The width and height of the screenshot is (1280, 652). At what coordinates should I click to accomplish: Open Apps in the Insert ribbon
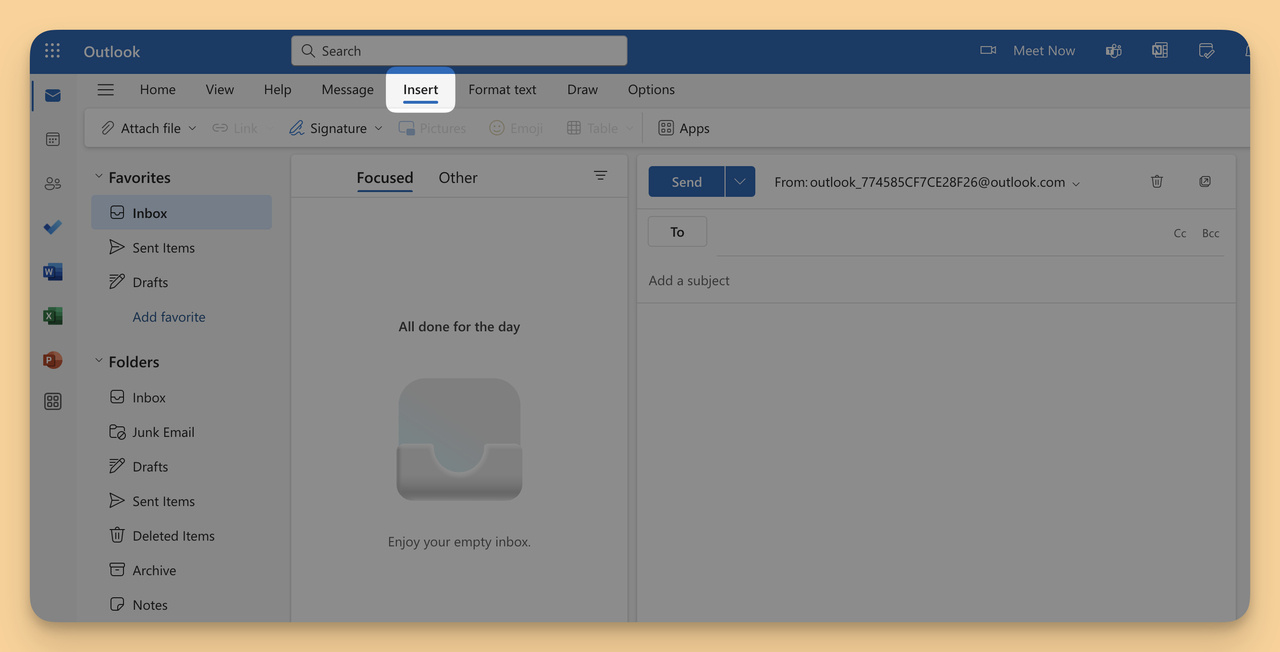pos(684,128)
